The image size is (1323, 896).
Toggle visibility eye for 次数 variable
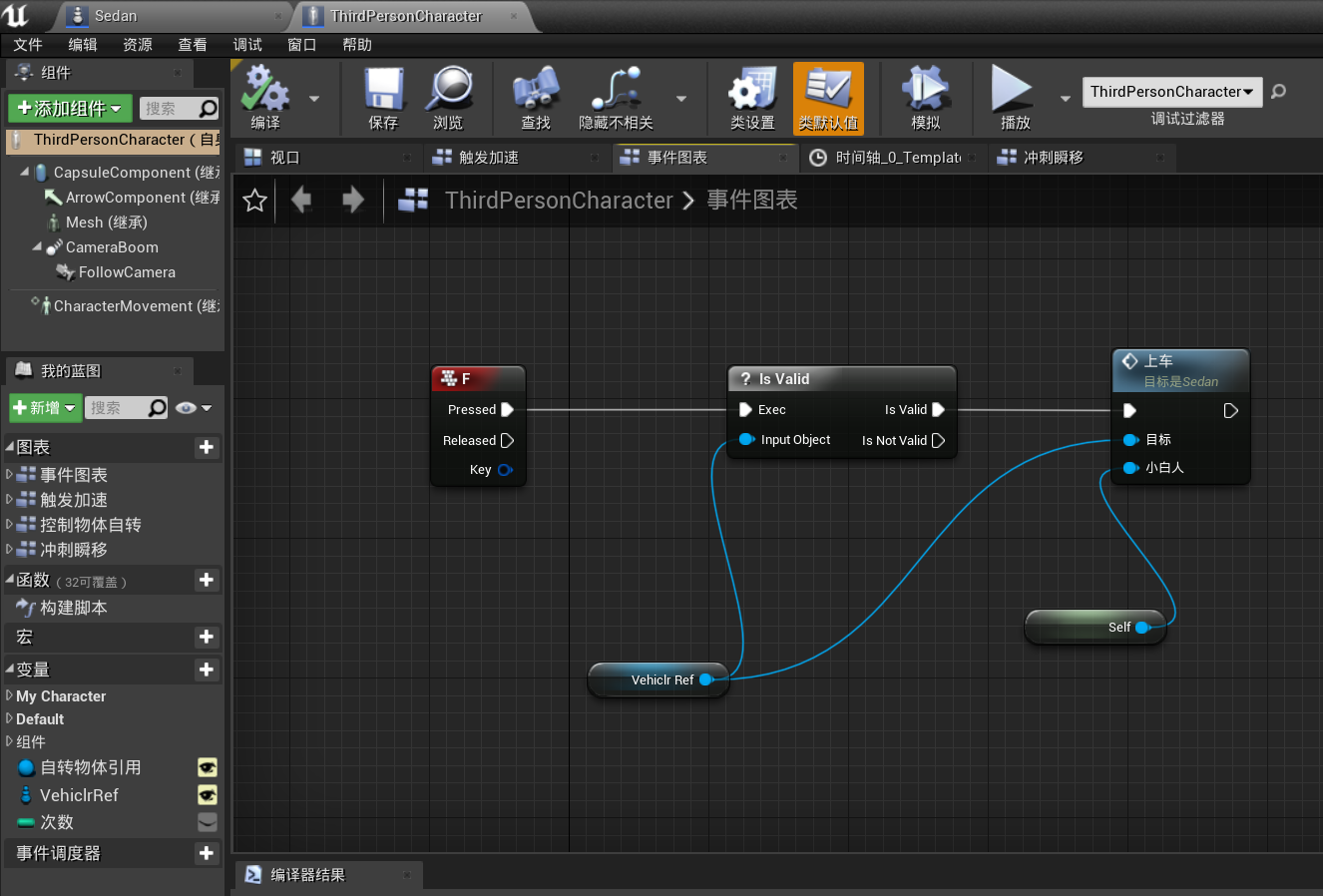coord(207,822)
